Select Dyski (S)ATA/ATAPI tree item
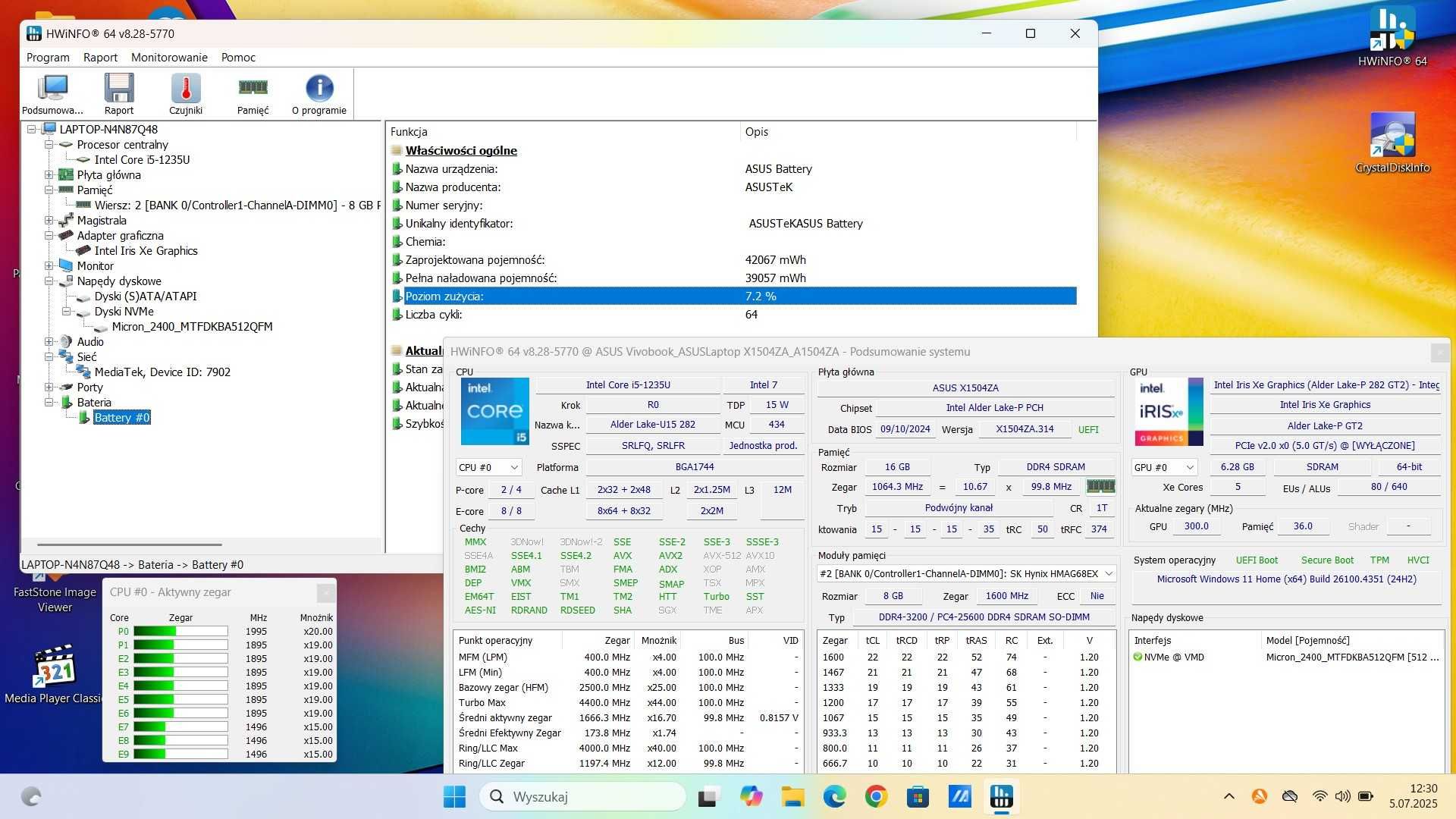This screenshot has height=819, width=1456. click(146, 296)
